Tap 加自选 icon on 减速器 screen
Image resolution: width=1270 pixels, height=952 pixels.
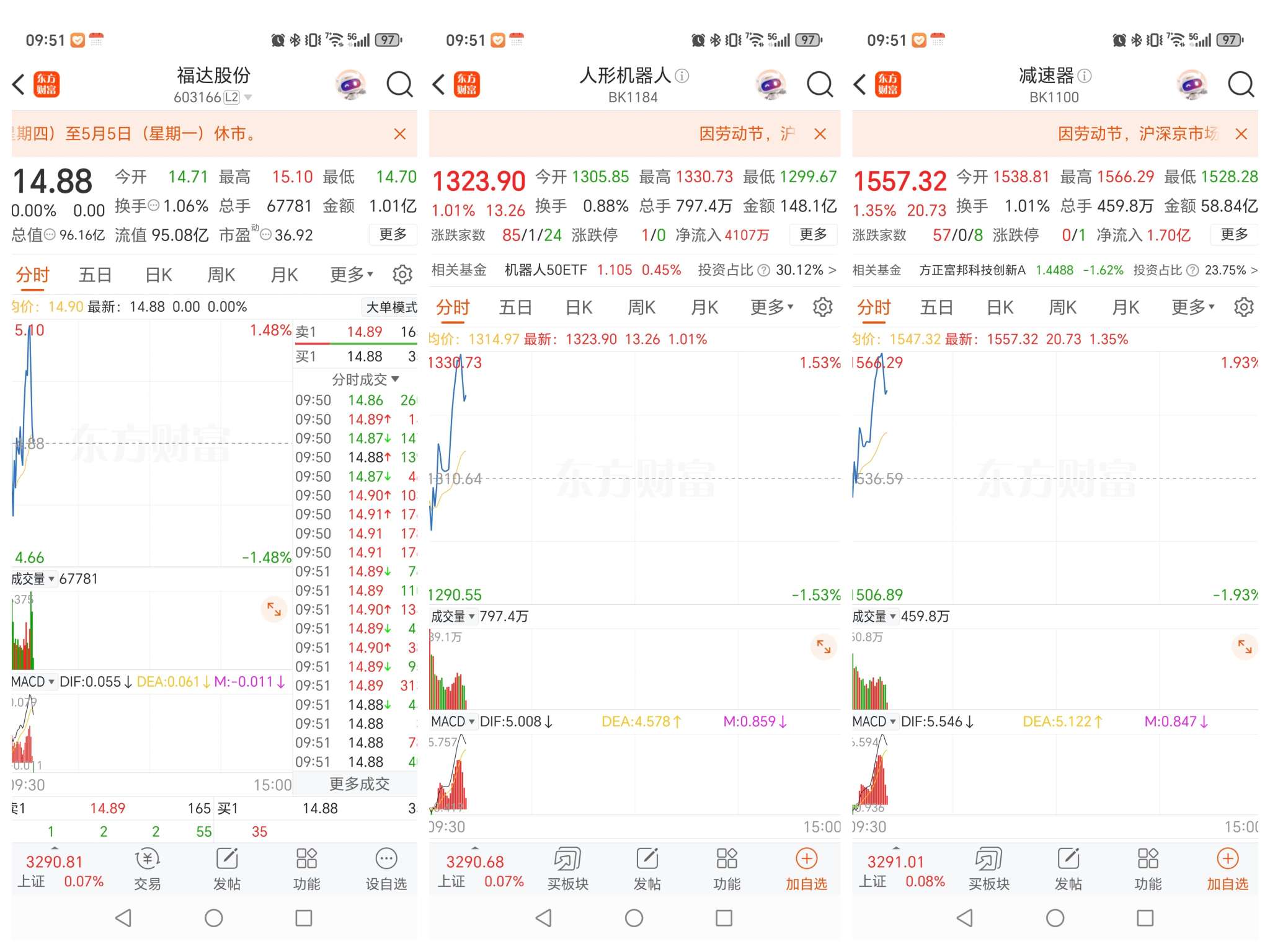pos(1227,870)
